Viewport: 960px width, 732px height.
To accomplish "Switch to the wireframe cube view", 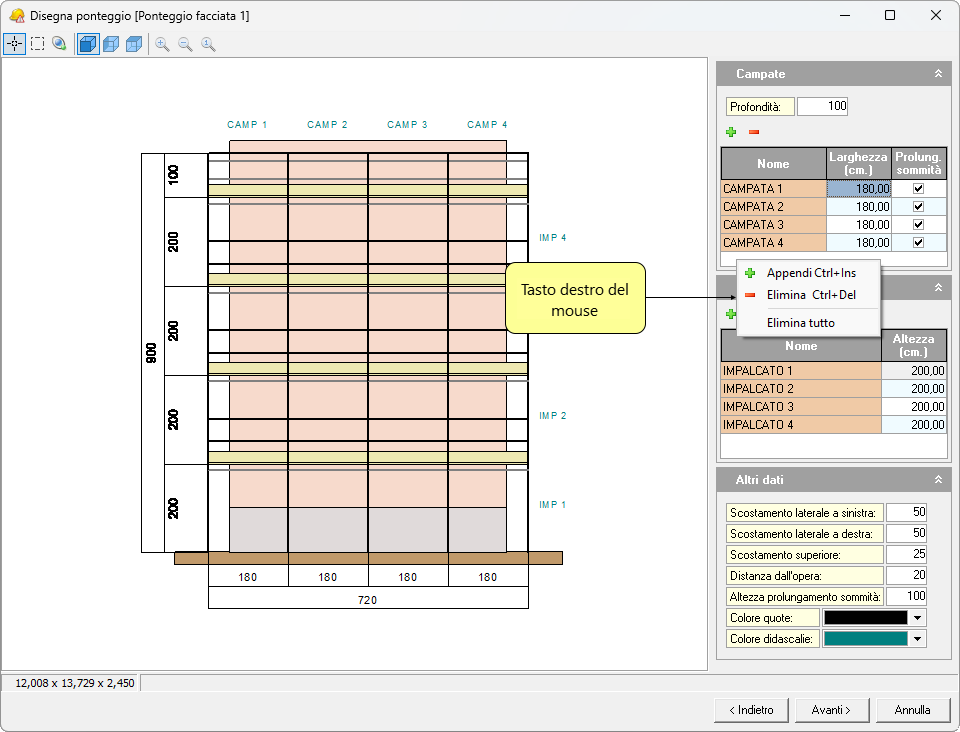I will [x=134, y=44].
